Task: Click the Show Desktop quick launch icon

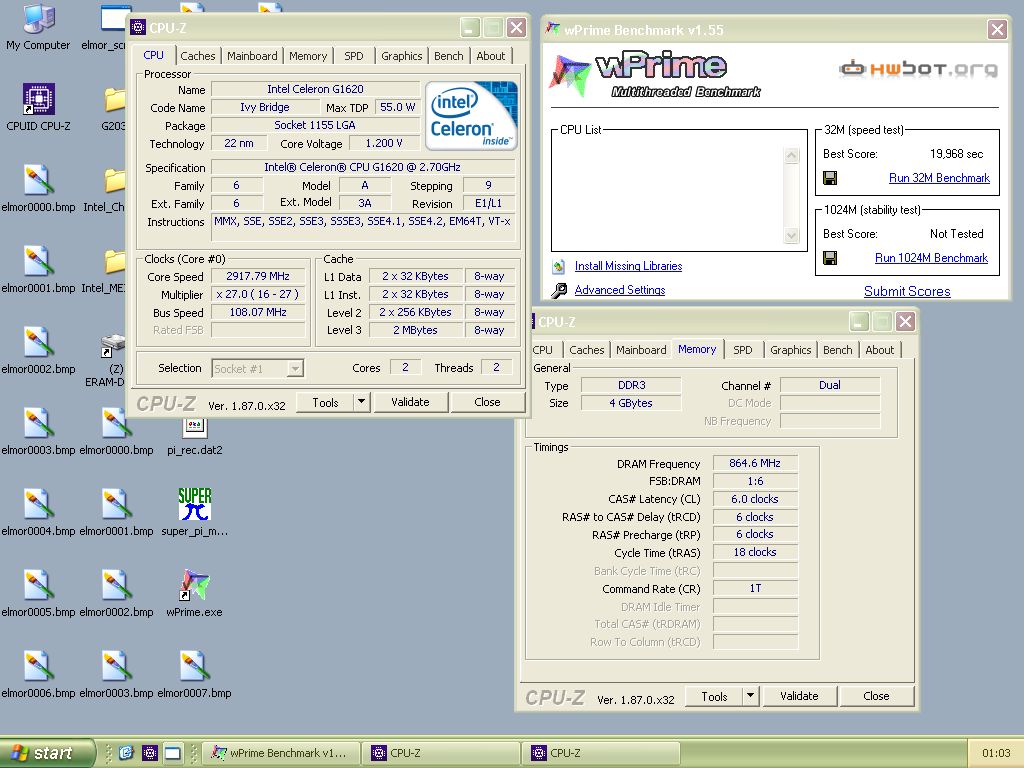Action: 172,753
